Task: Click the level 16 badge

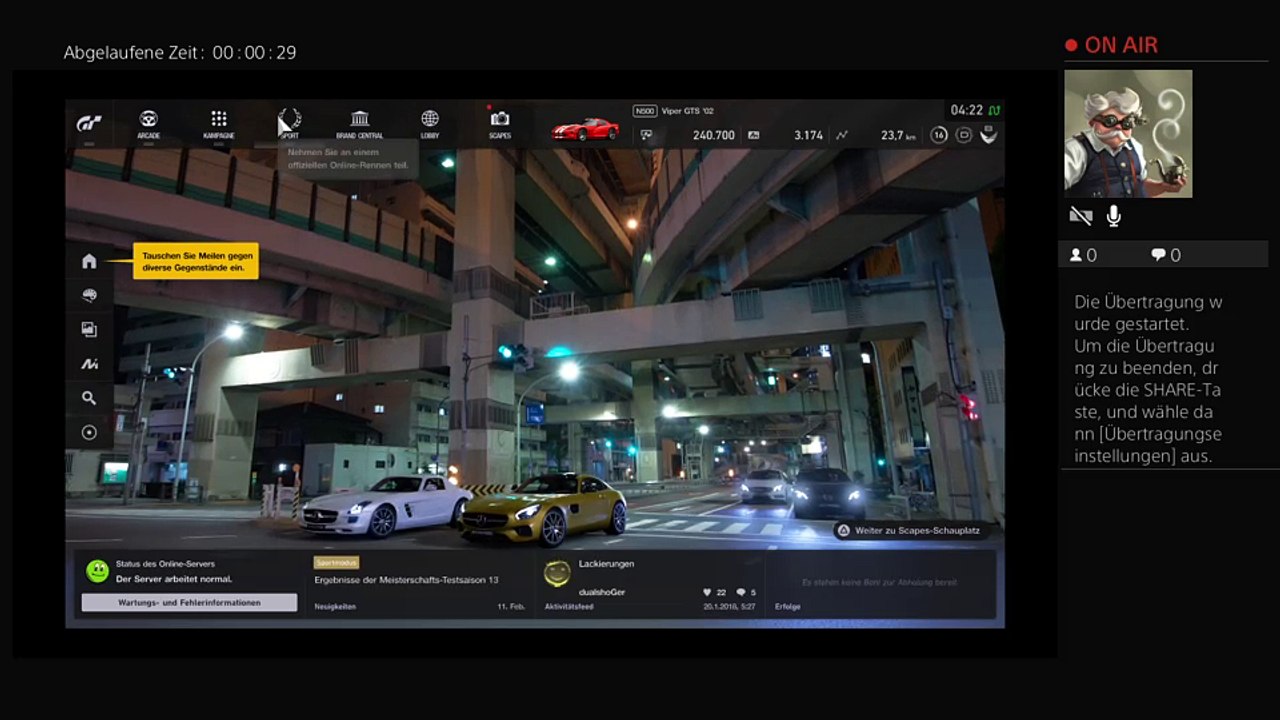Action: [x=939, y=135]
